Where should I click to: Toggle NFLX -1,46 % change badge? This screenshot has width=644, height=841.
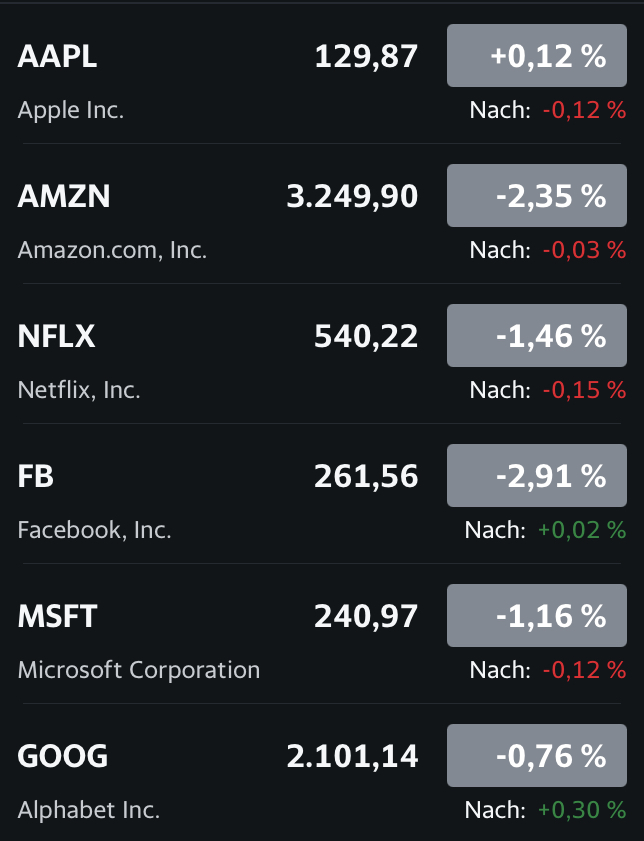click(536, 337)
